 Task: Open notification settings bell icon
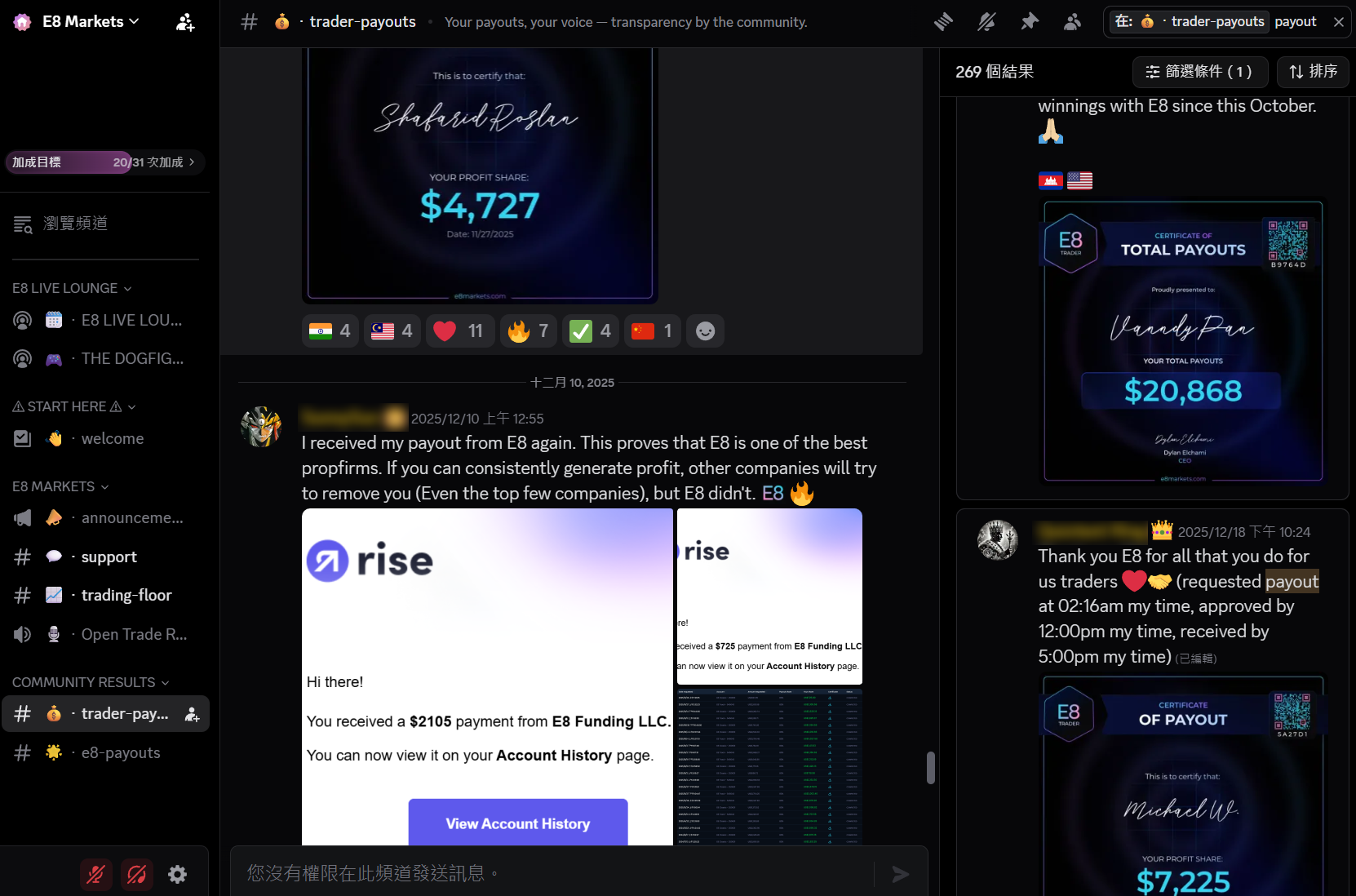coord(986,22)
